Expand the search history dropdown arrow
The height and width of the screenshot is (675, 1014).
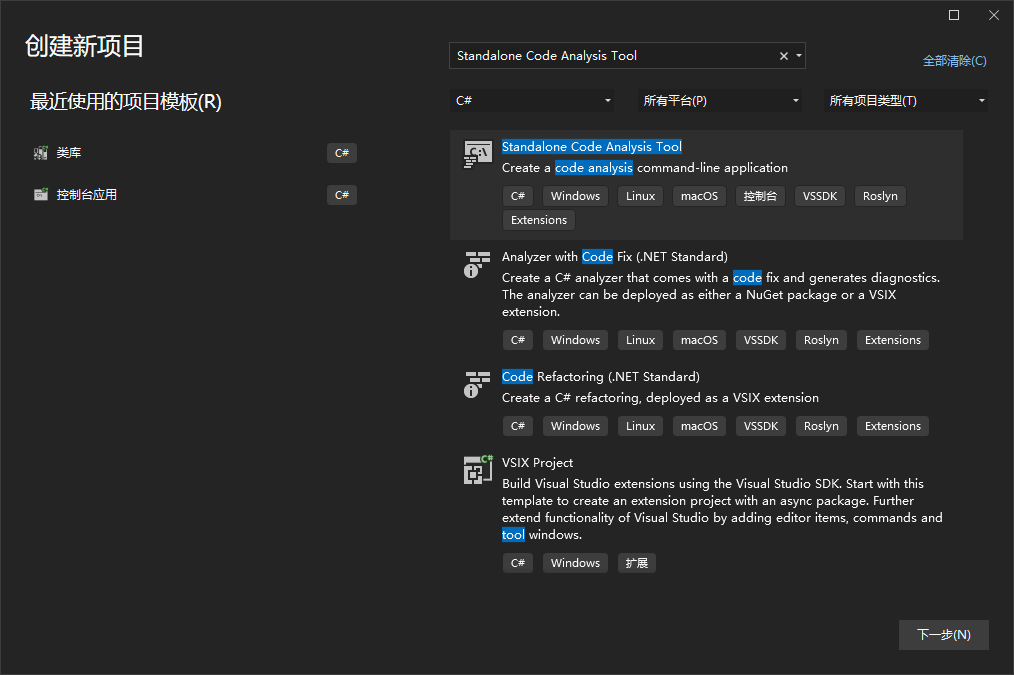tap(798, 56)
